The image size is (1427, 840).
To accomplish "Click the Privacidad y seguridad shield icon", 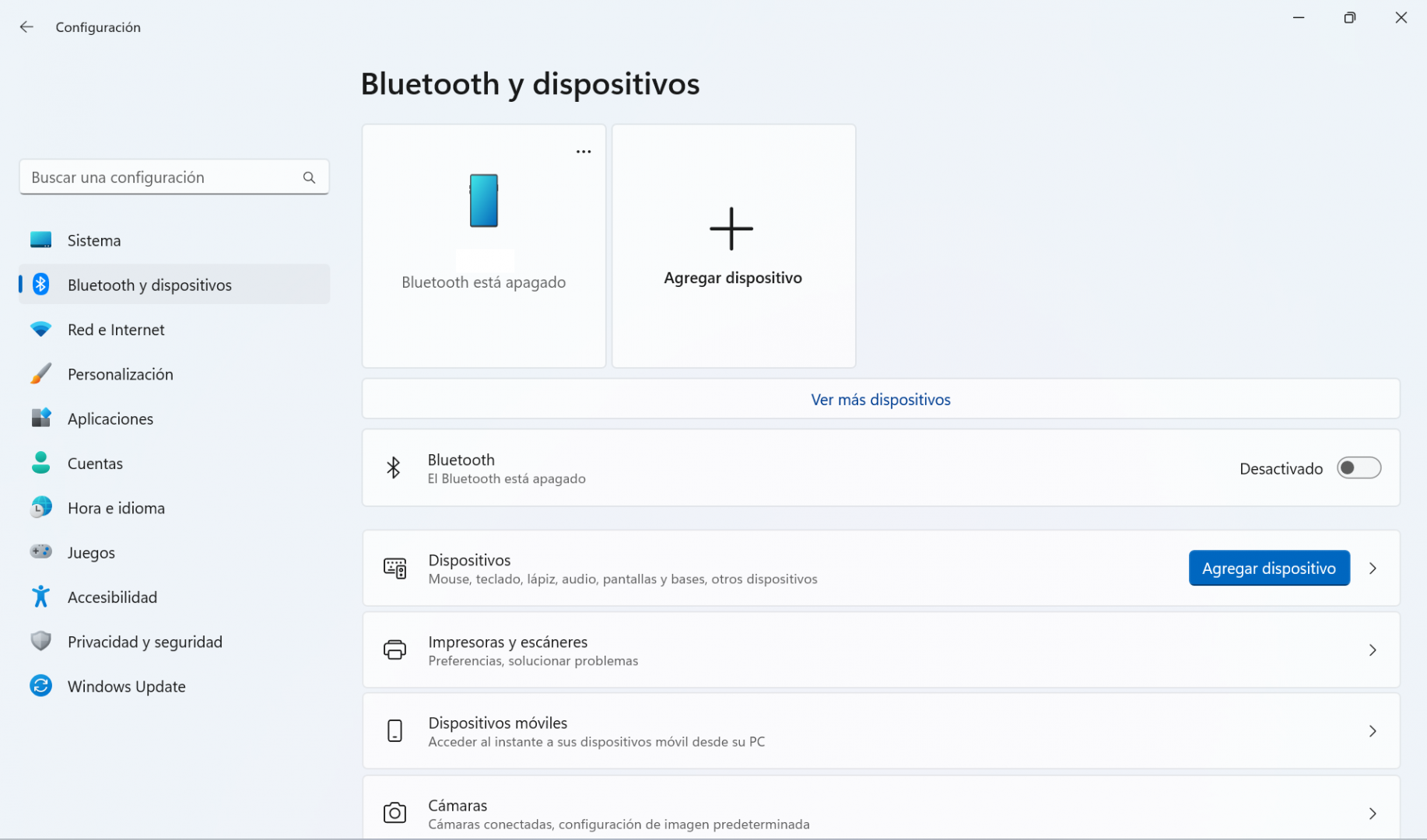I will (x=40, y=642).
